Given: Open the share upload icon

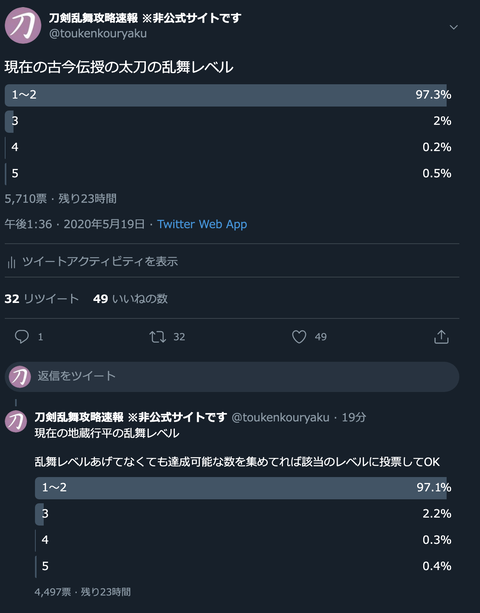Looking at the screenshot, I should click(441, 337).
